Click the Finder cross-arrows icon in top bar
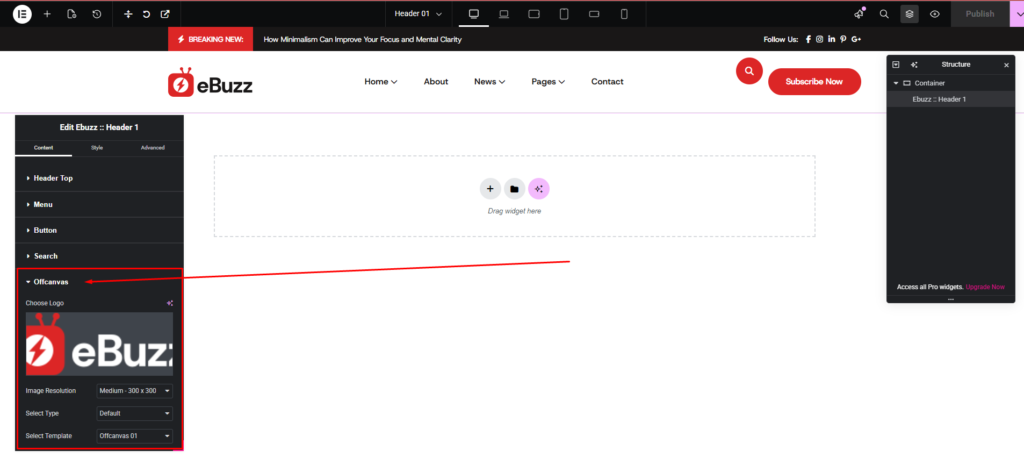Image resolution: width=1024 pixels, height=465 pixels. pos(127,14)
